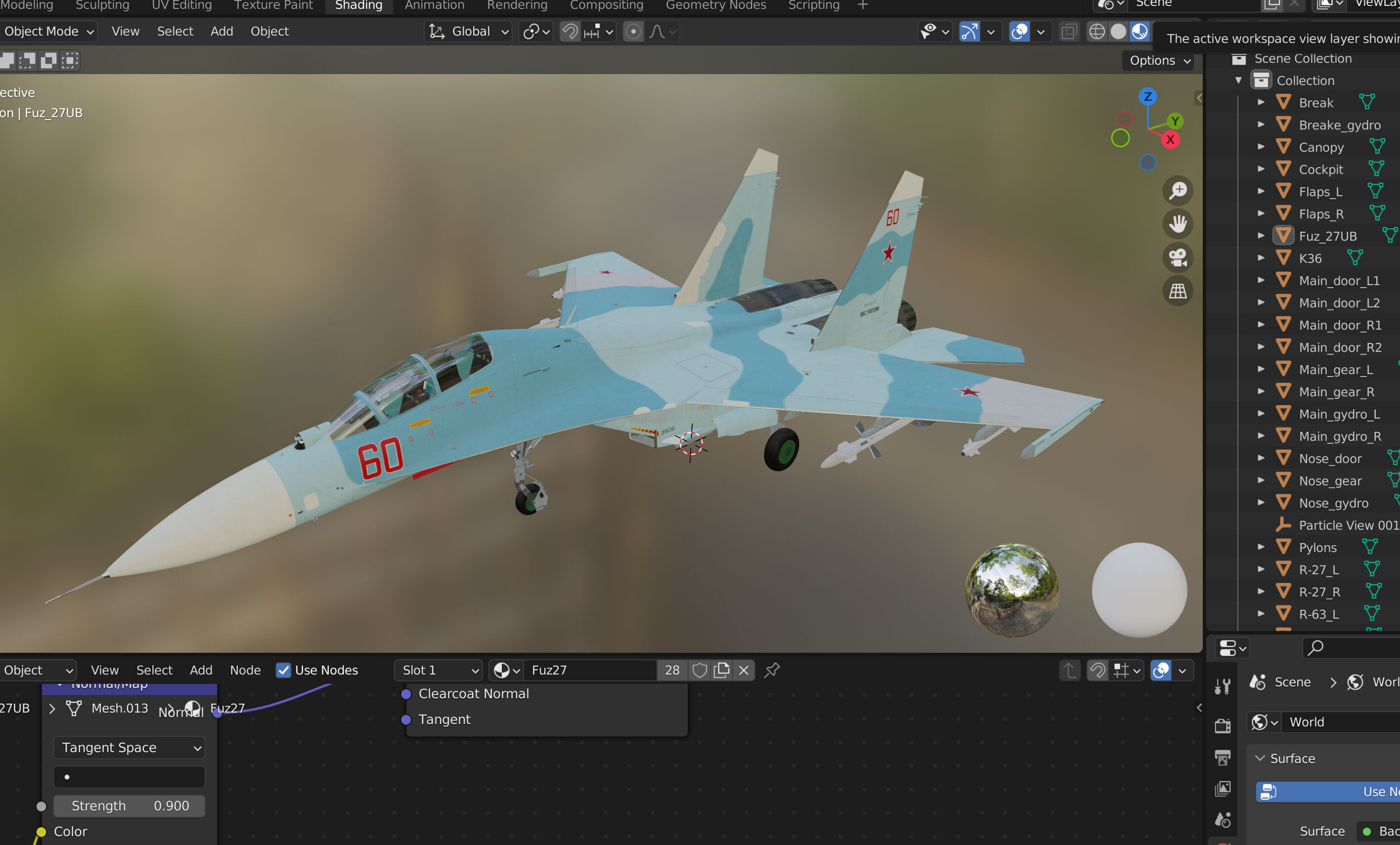Click the Use Nodes button in World properties
The height and width of the screenshot is (845, 1400).
1327,792
